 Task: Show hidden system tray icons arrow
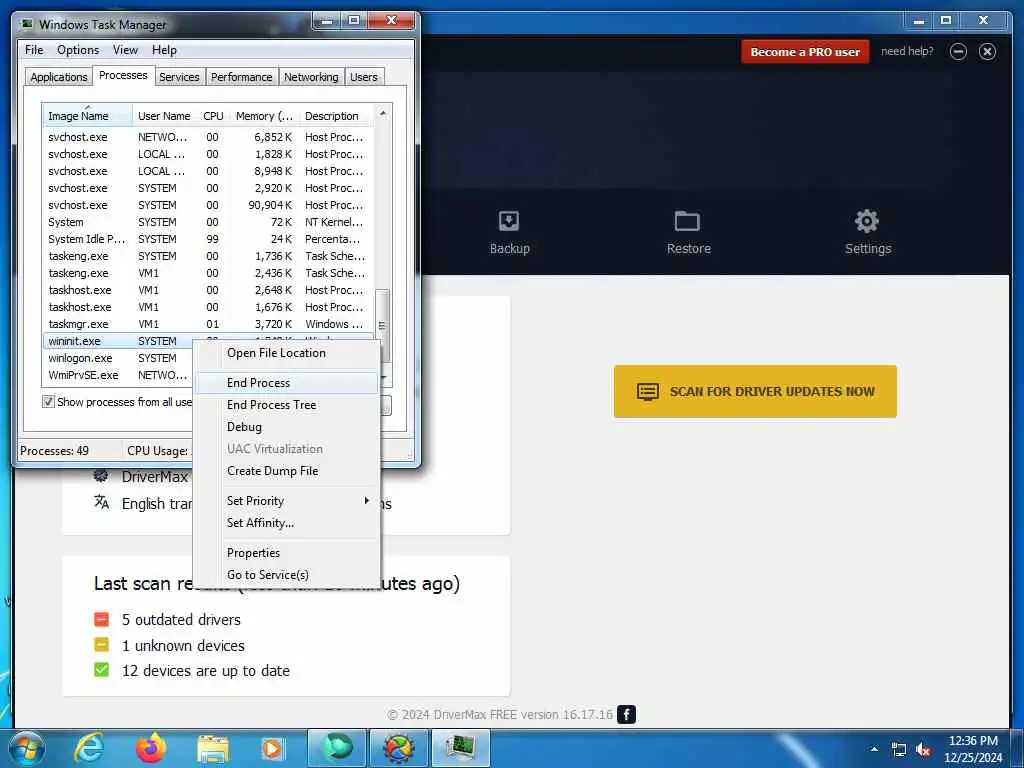point(874,749)
